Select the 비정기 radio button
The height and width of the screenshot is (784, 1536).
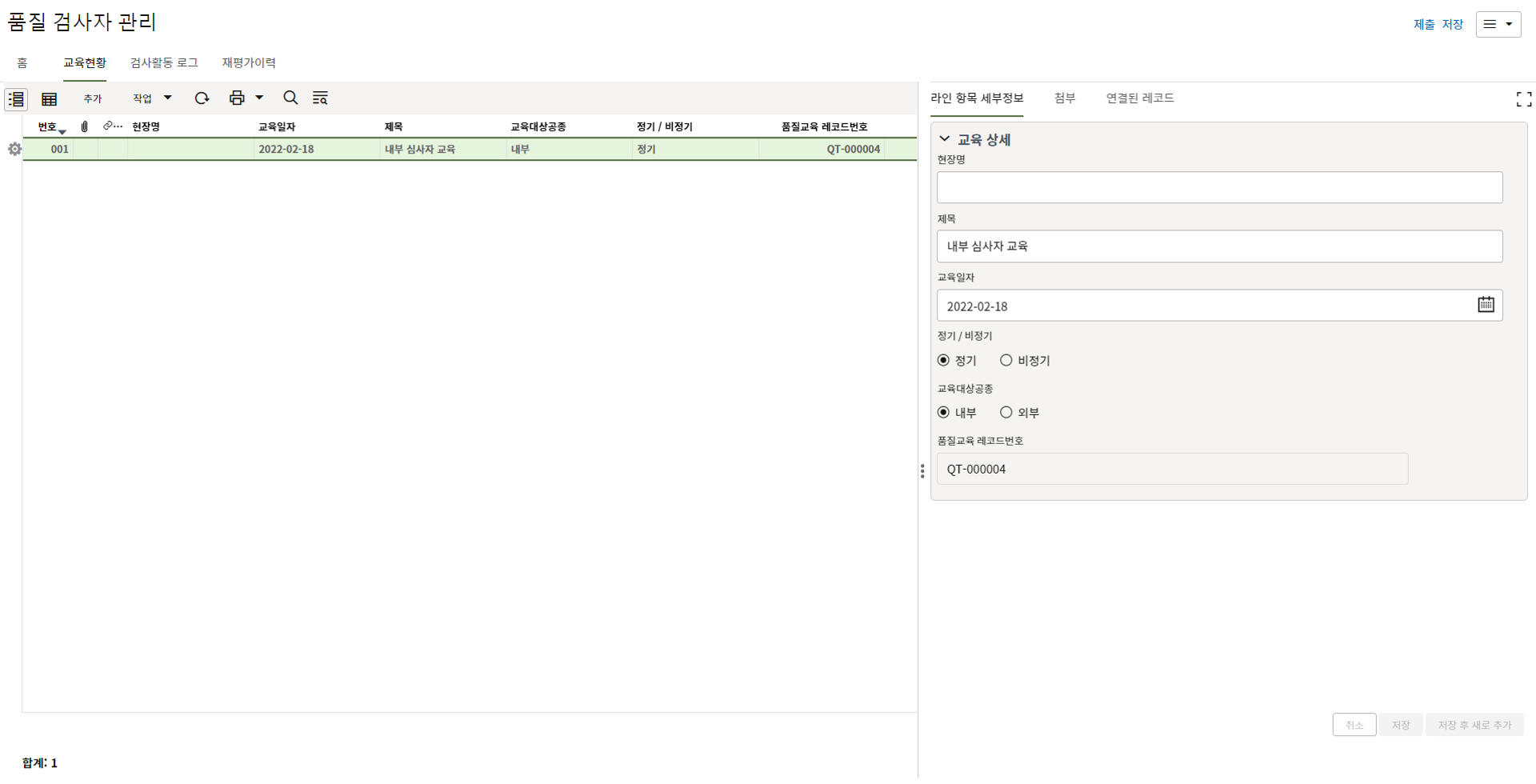pyautogui.click(x=1006, y=361)
